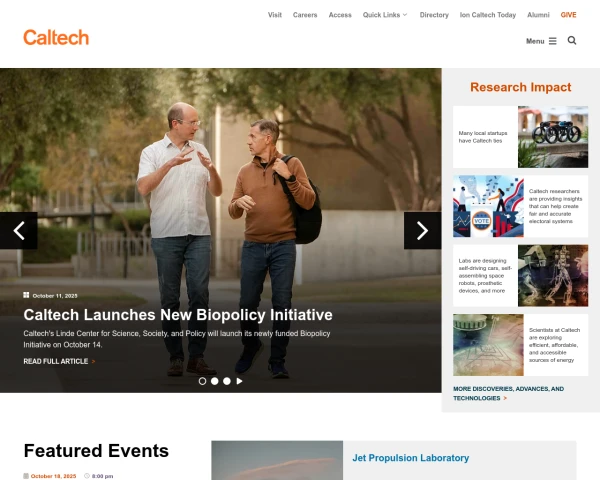
Task: Click the October 18, 2025 event date
Action: pos(53,476)
